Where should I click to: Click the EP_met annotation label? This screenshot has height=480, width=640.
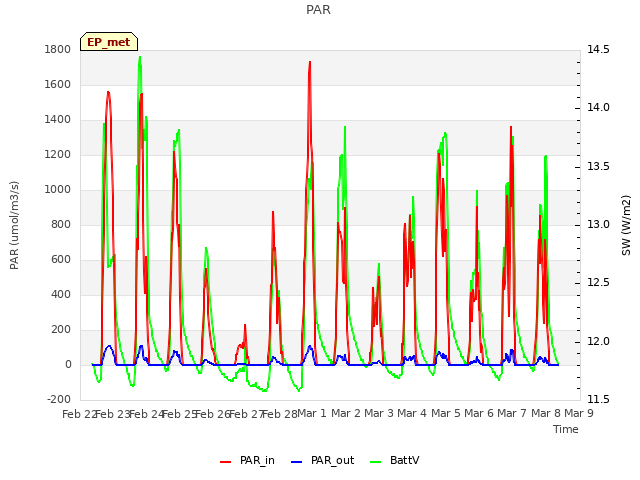click(x=109, y=42)
